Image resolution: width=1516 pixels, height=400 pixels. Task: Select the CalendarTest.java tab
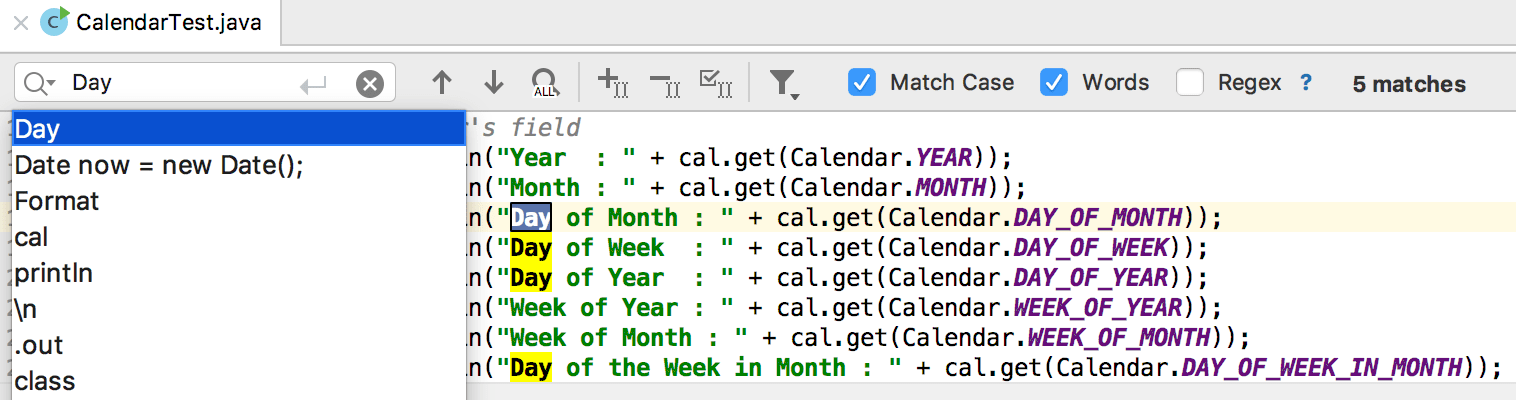coord(155,21)
